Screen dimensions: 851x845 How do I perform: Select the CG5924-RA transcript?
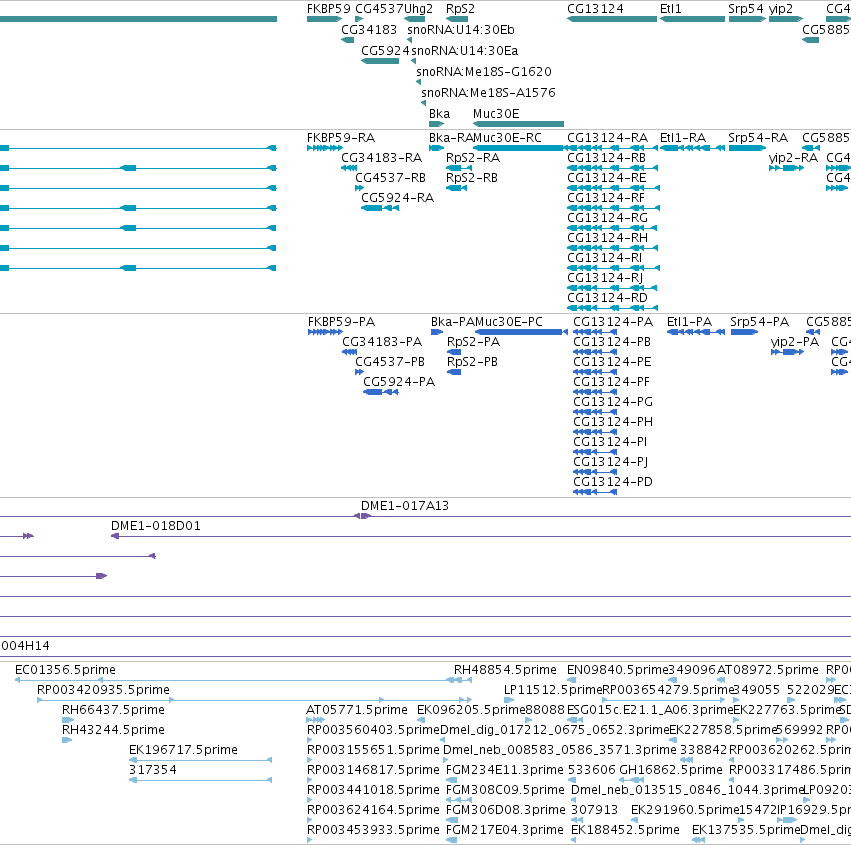point(380,208)
